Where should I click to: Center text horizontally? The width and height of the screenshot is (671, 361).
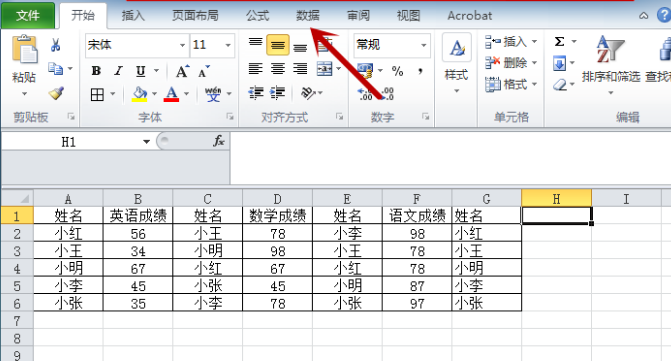(278, 68)
